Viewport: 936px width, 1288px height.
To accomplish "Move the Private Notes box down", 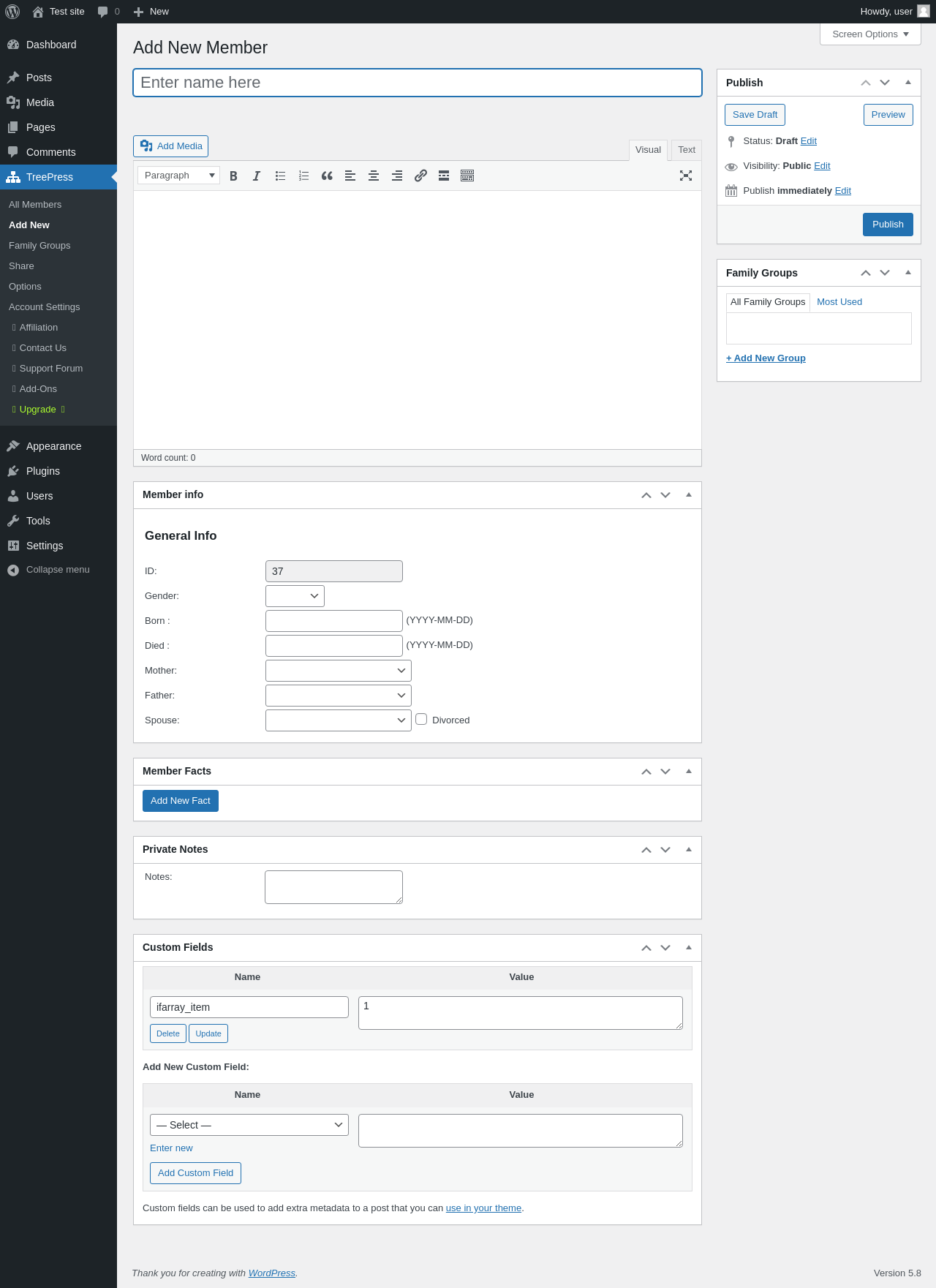I will [665, 850].
